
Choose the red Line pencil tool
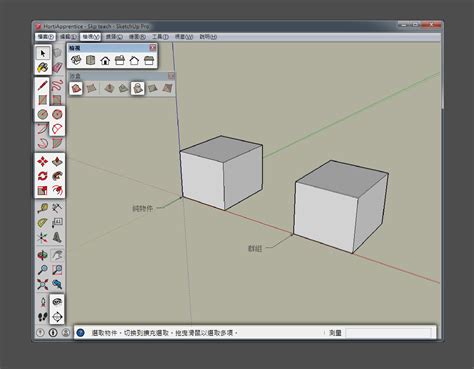pyautogui.click(x=42, y=86)
